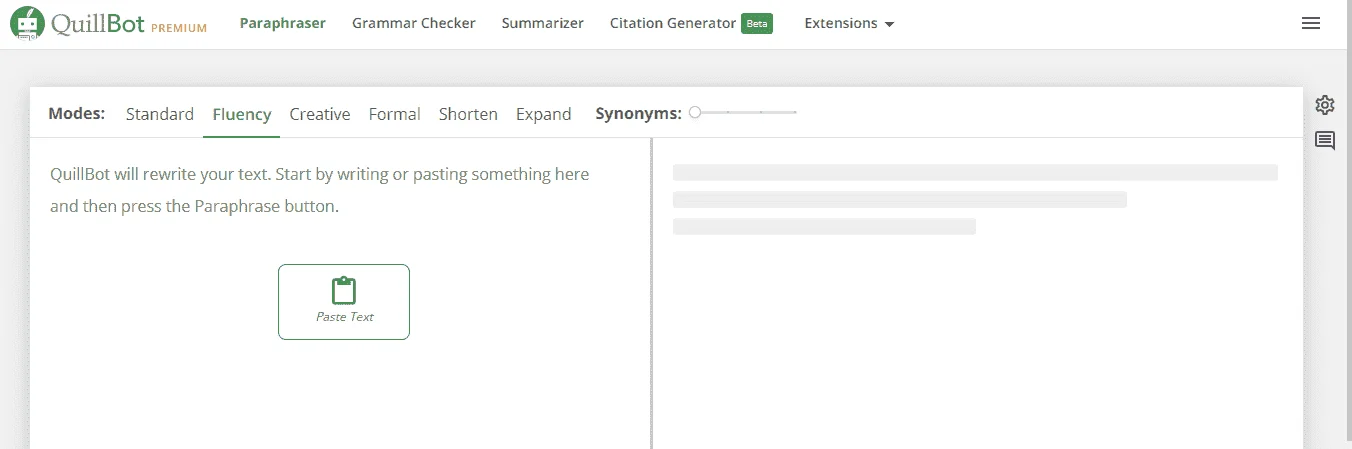Open the feedback comment icon
Viewport: 1352px width, 449px height.
(1325, 141)
